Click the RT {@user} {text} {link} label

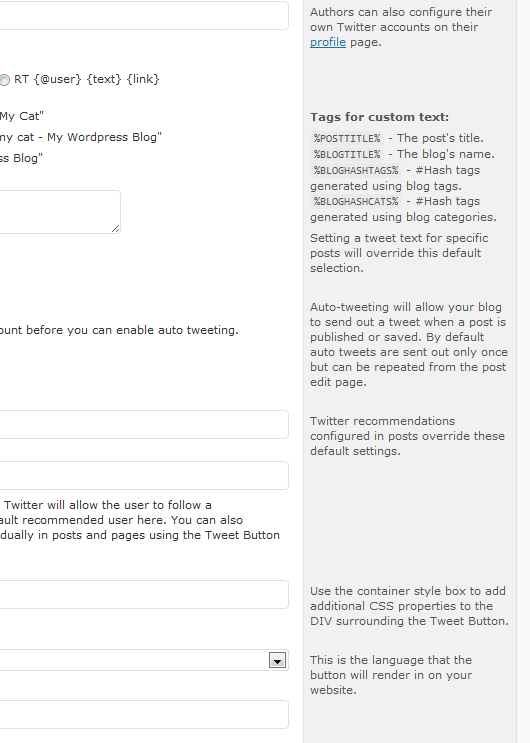87,79
